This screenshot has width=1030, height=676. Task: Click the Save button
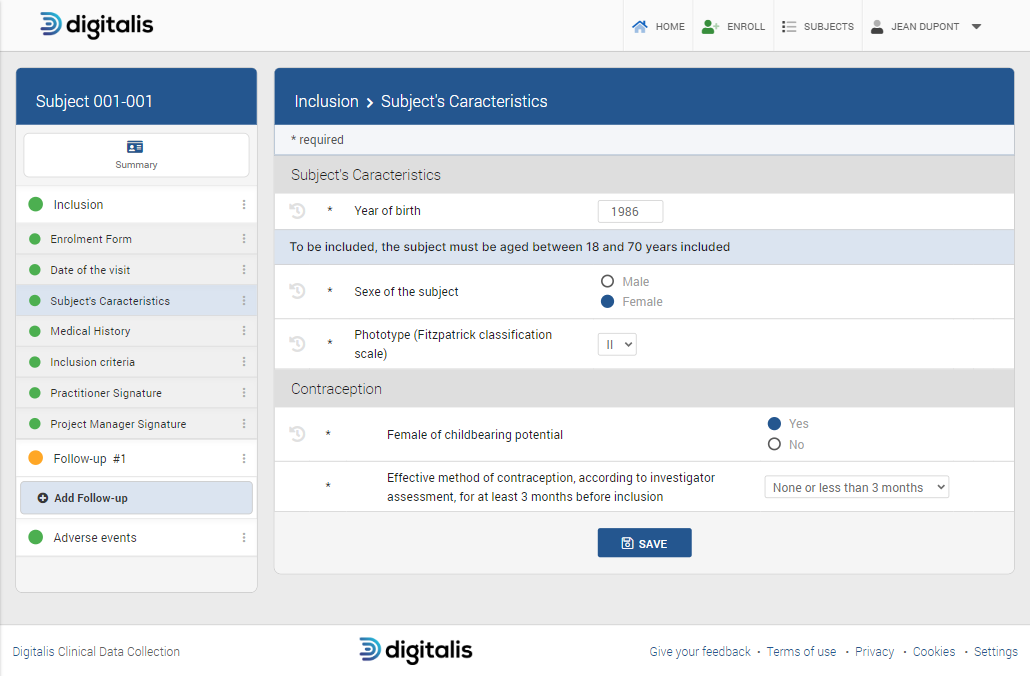(644, 543)
